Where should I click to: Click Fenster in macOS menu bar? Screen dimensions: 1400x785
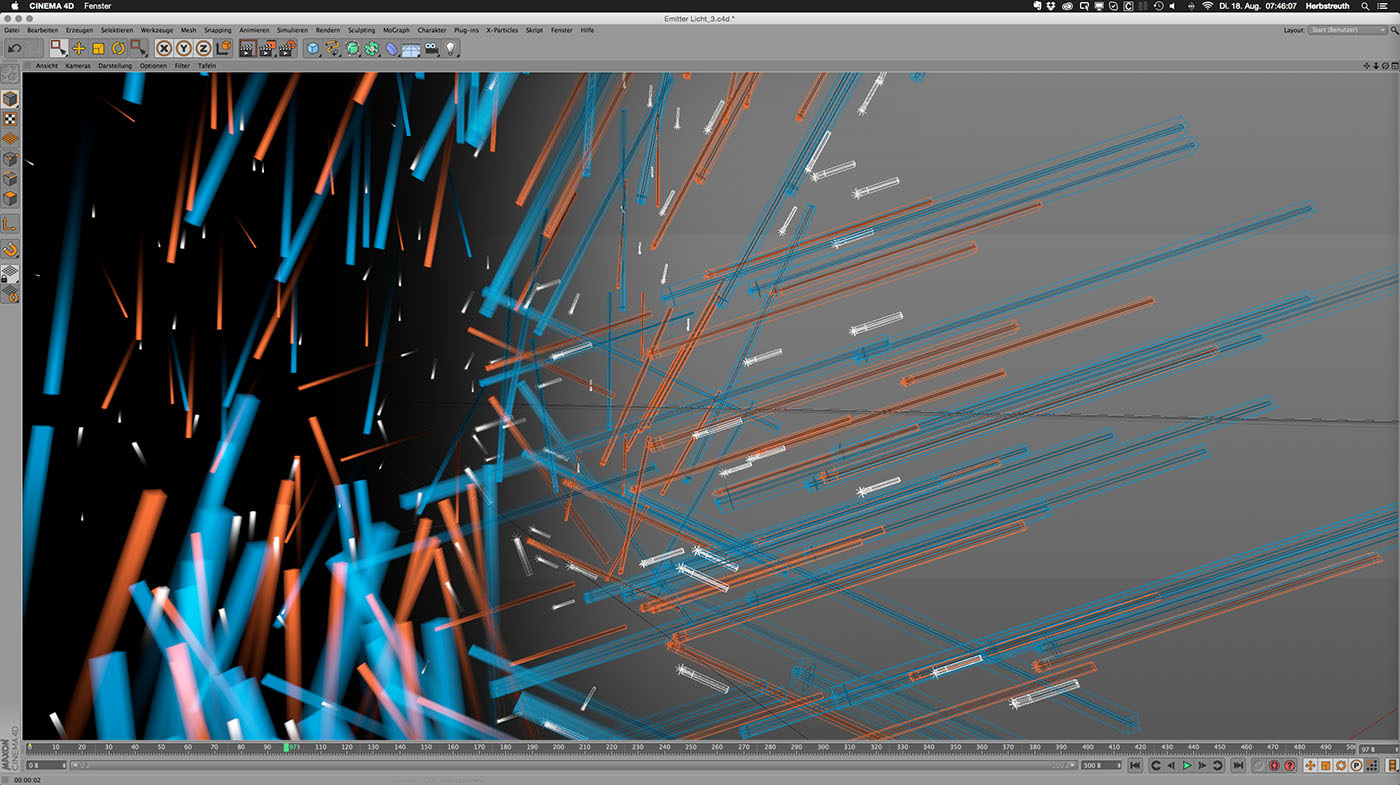(98, 6)
